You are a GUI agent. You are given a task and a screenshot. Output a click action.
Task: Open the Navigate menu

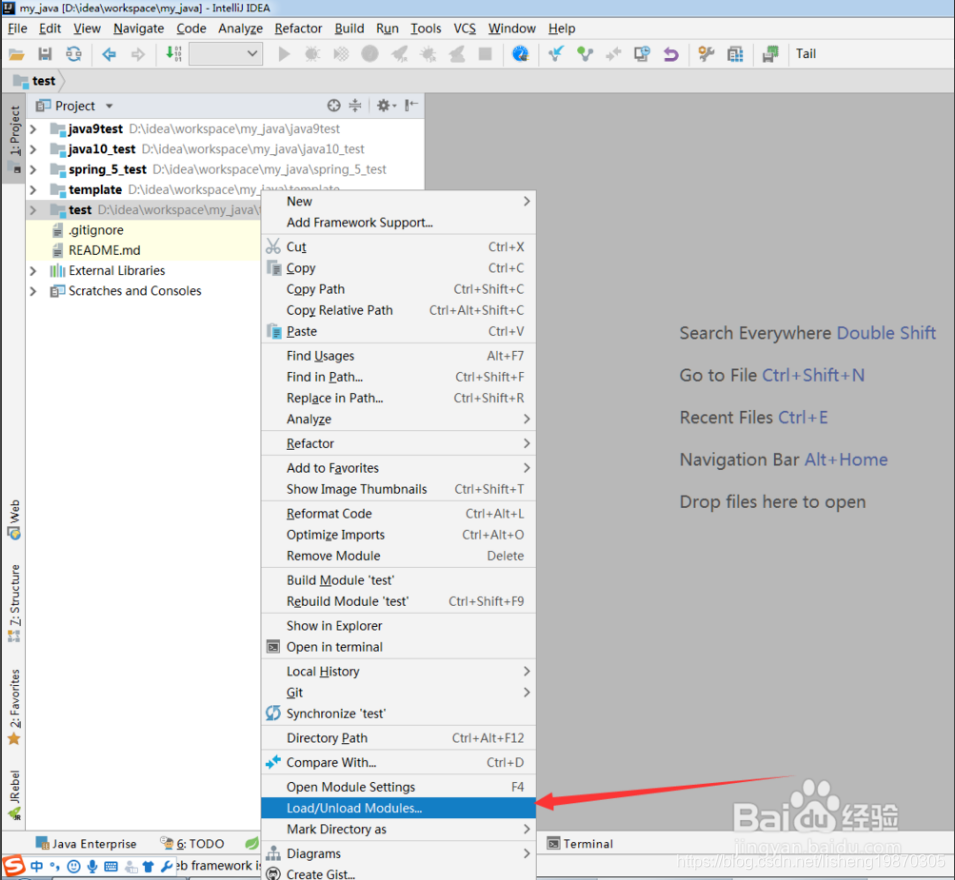(138, 29)
